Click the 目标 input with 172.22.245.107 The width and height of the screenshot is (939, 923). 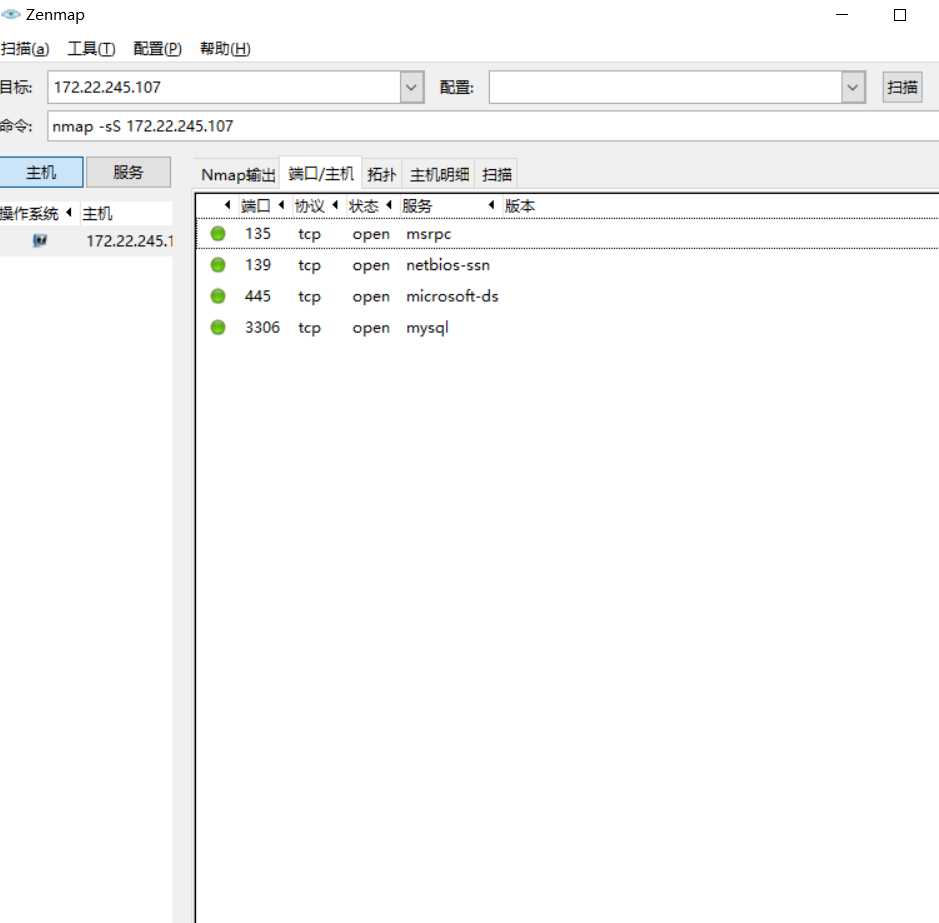tap(224, 87)
